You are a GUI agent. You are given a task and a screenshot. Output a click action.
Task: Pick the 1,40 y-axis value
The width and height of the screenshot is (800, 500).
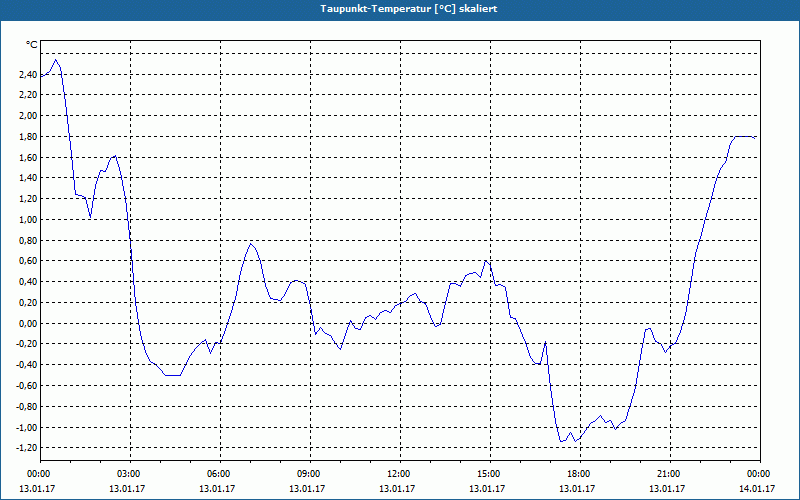pyautogui.click(x=28, y=178)
